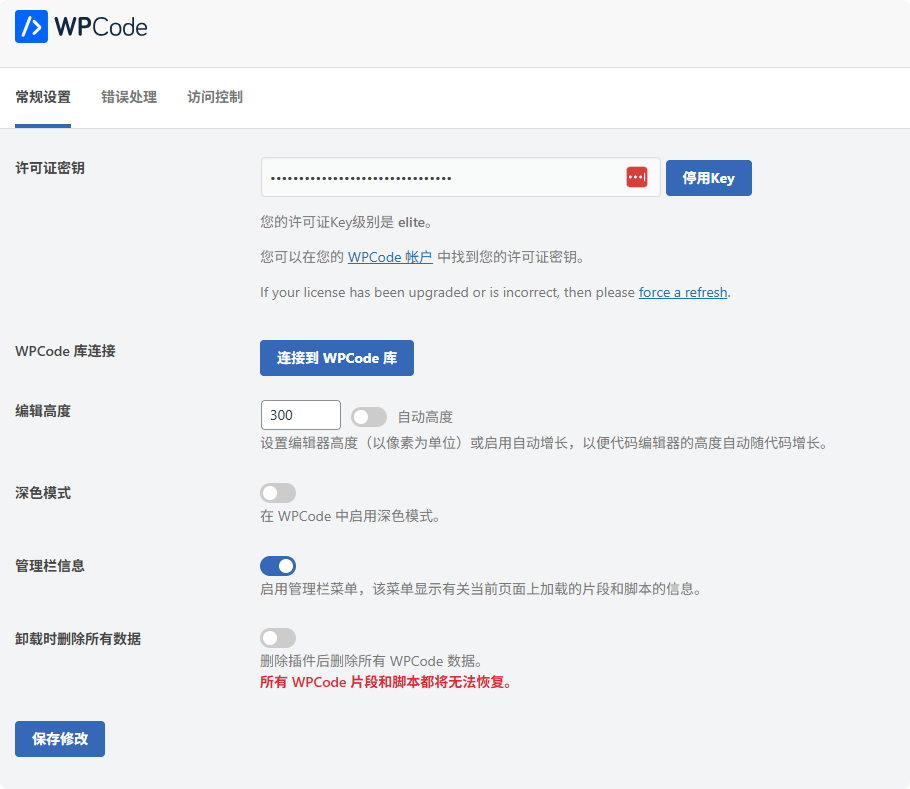Click the 深色模式 label
910x789 pixels.
pos(43,493)
